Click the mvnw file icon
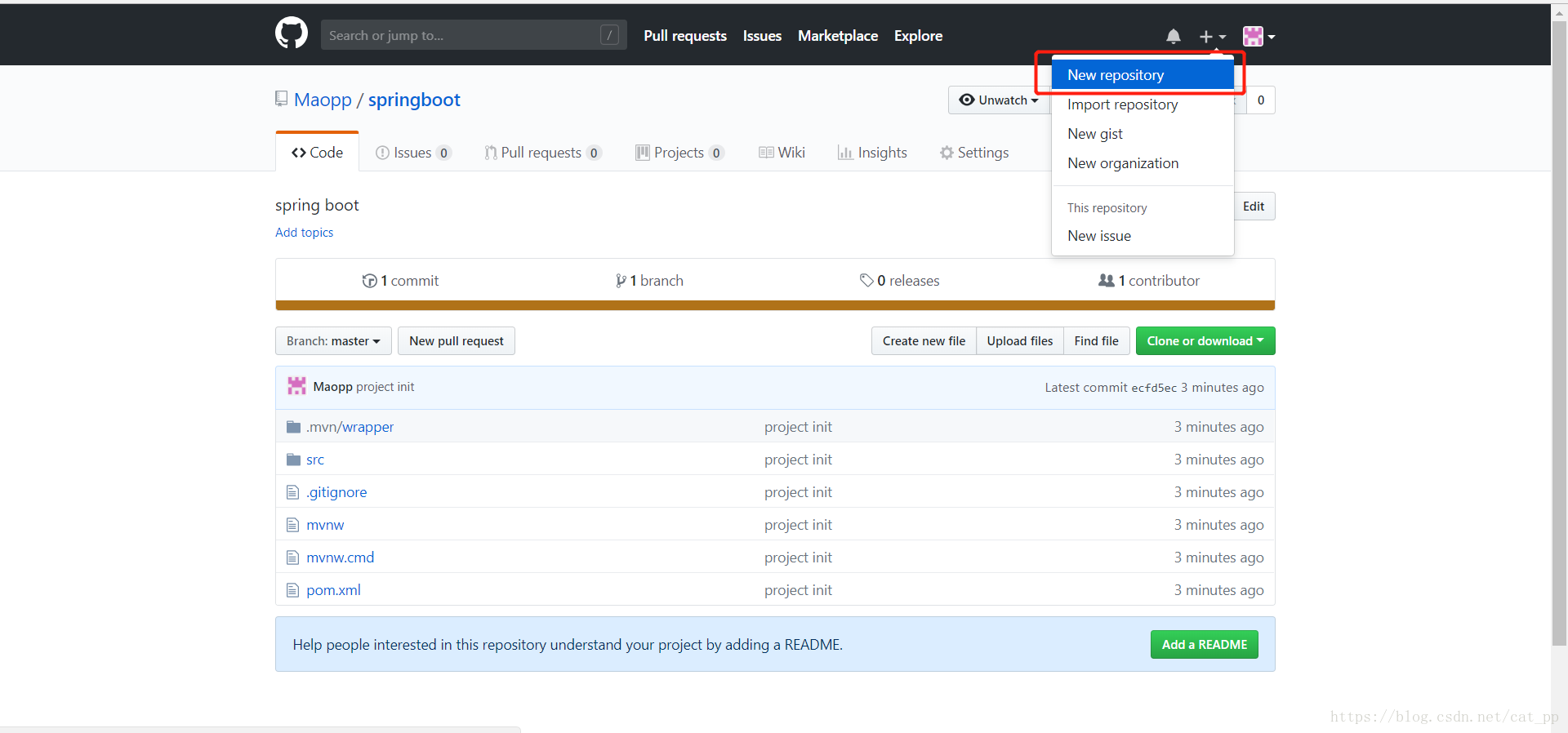This screenshot has height=733, width=1568. coord(292,525)
